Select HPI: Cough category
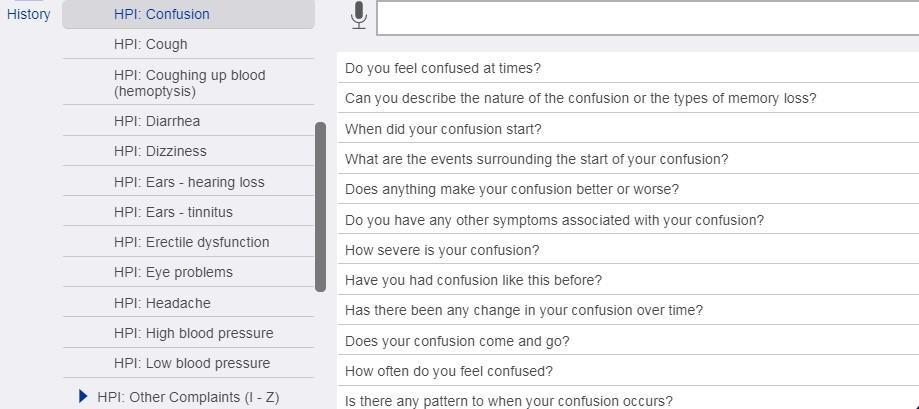 [x=150, y=44]
